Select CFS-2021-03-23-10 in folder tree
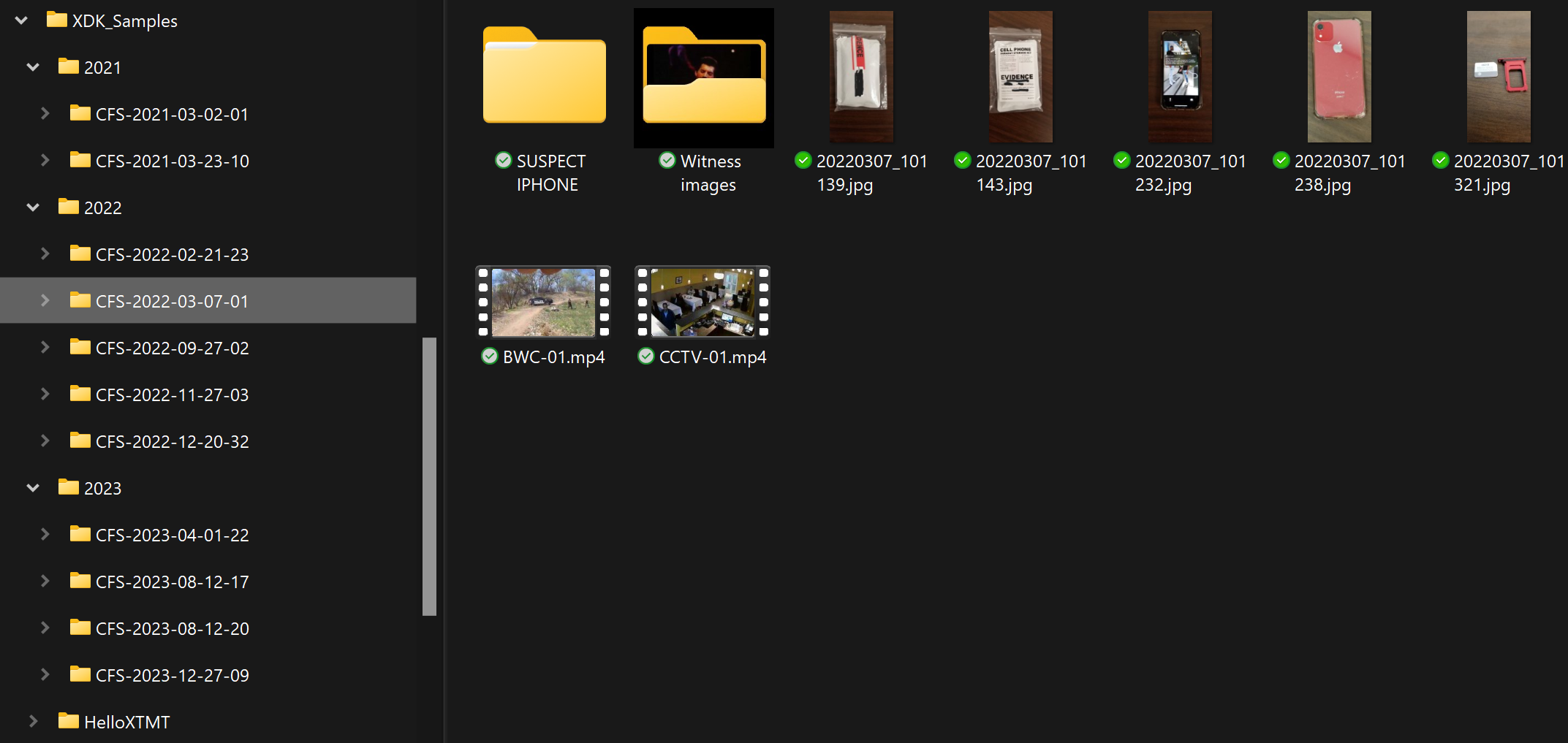1568x743 pixels. pos(172,161)
